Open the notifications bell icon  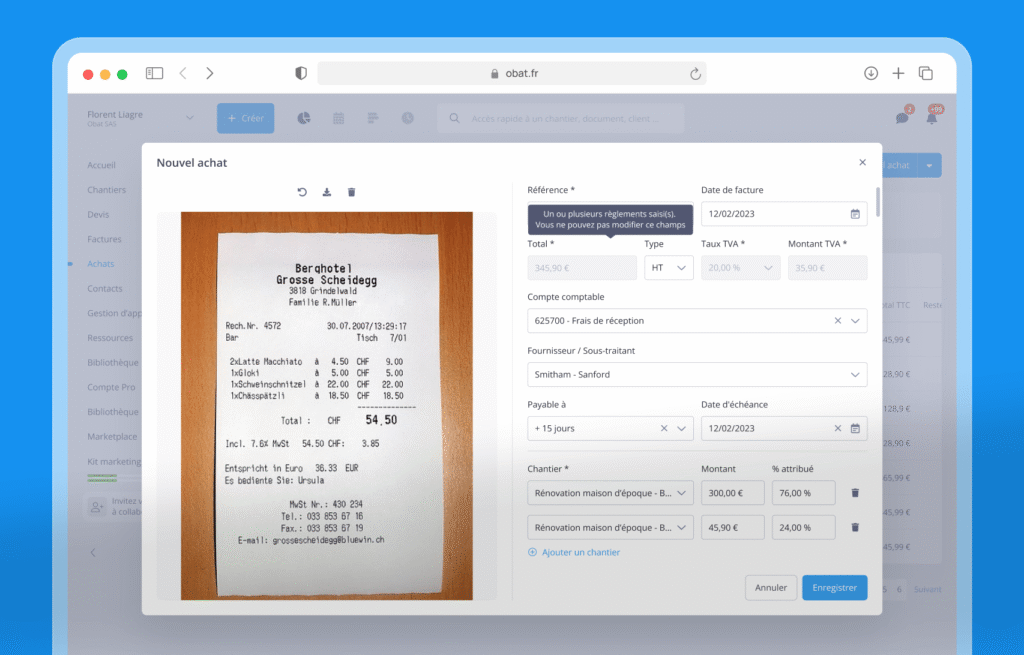coord(932,118)
